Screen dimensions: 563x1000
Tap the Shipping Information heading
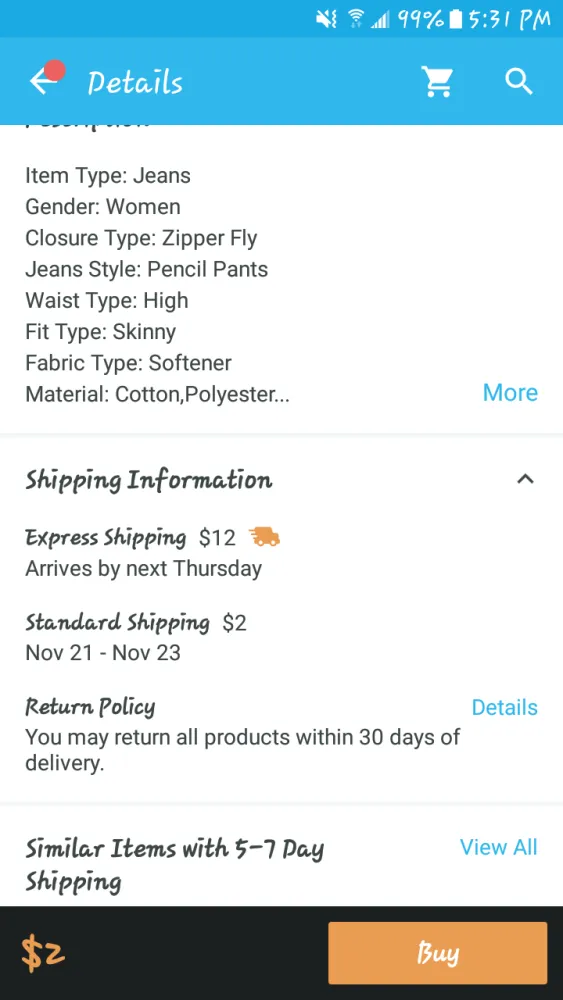click(149, 480)
